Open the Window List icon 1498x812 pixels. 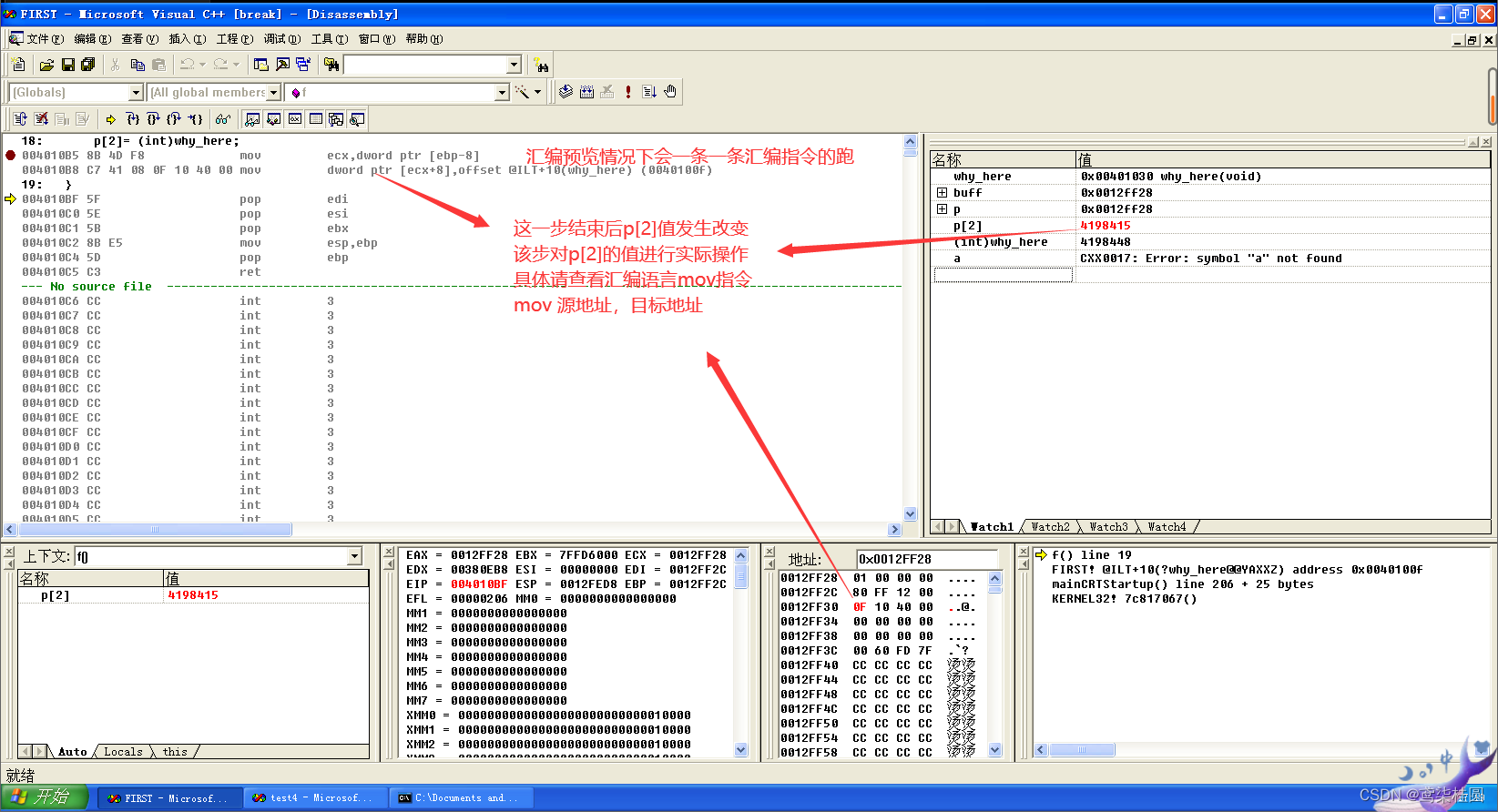pyautogui.click(x=303, y=65)
